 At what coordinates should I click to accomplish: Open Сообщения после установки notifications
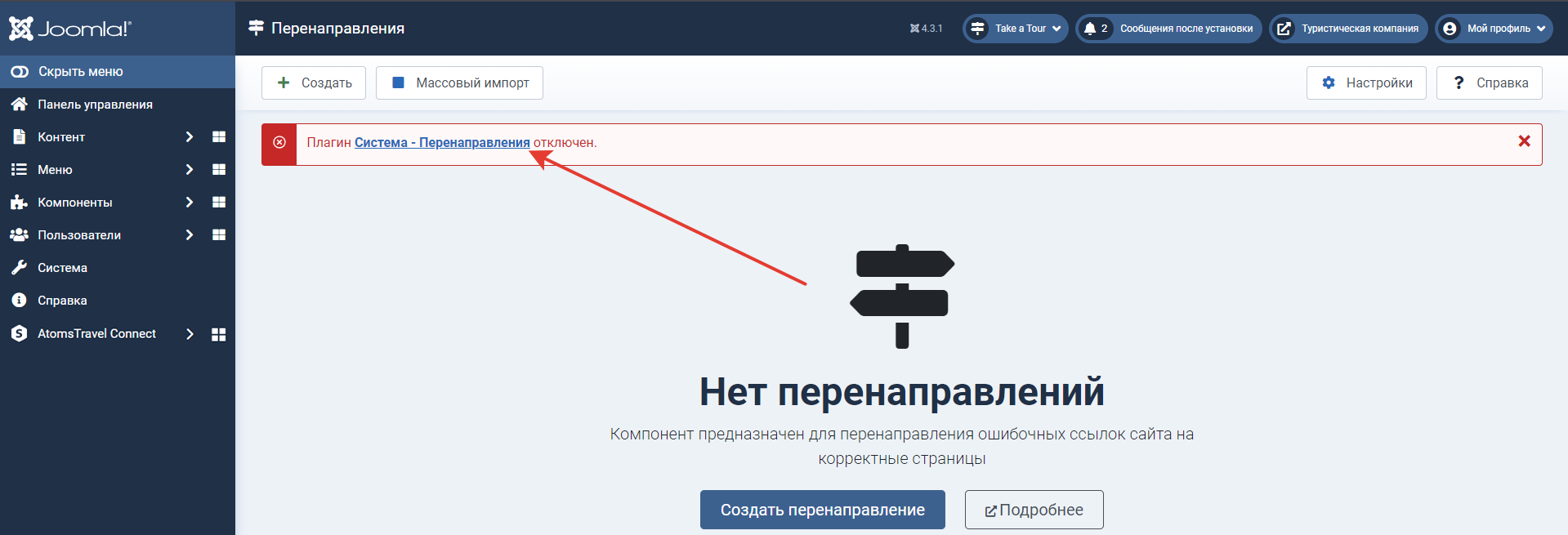pyautogui.click(x=1169, y=29)
